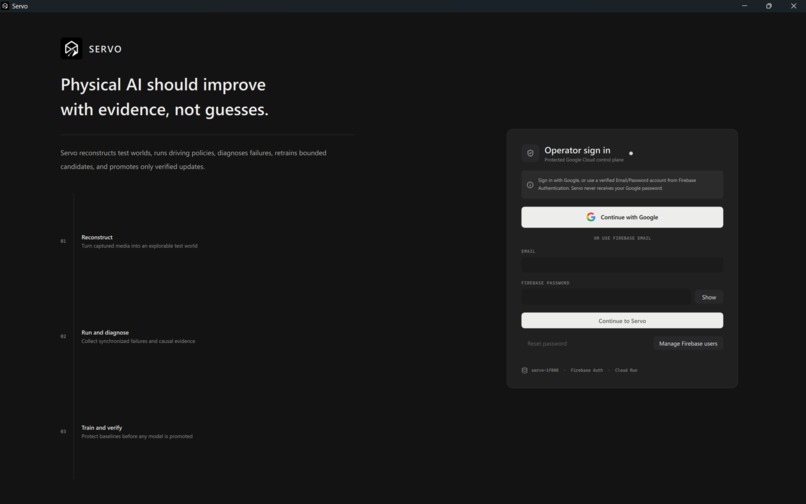Click the Servo cube logo icon
Image resolution: width=806 pixels, height=504 pixels.
[x=71, y=48]
